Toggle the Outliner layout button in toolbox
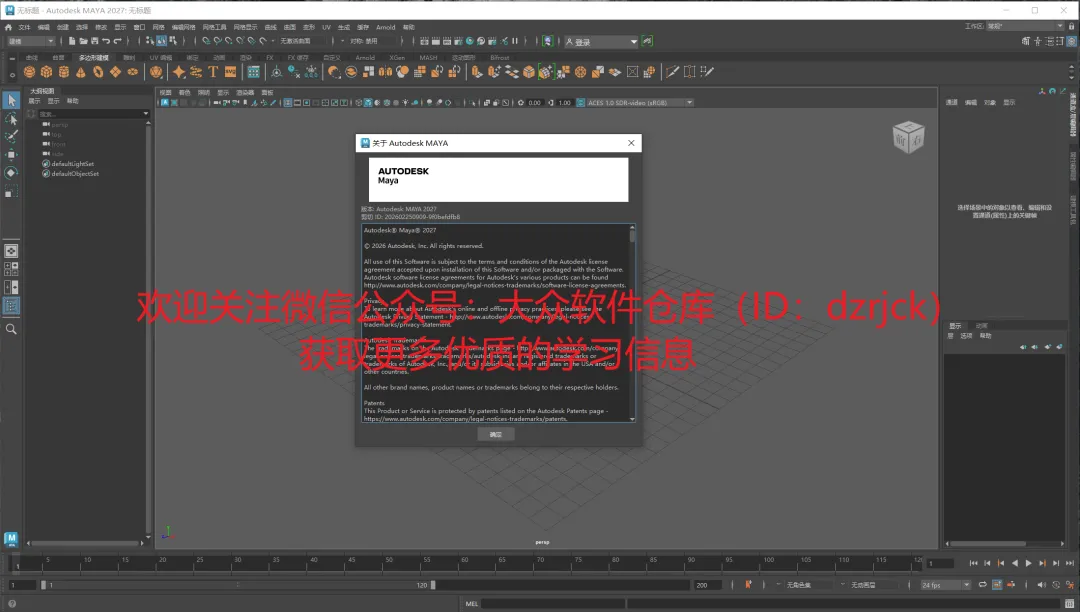 11,305
